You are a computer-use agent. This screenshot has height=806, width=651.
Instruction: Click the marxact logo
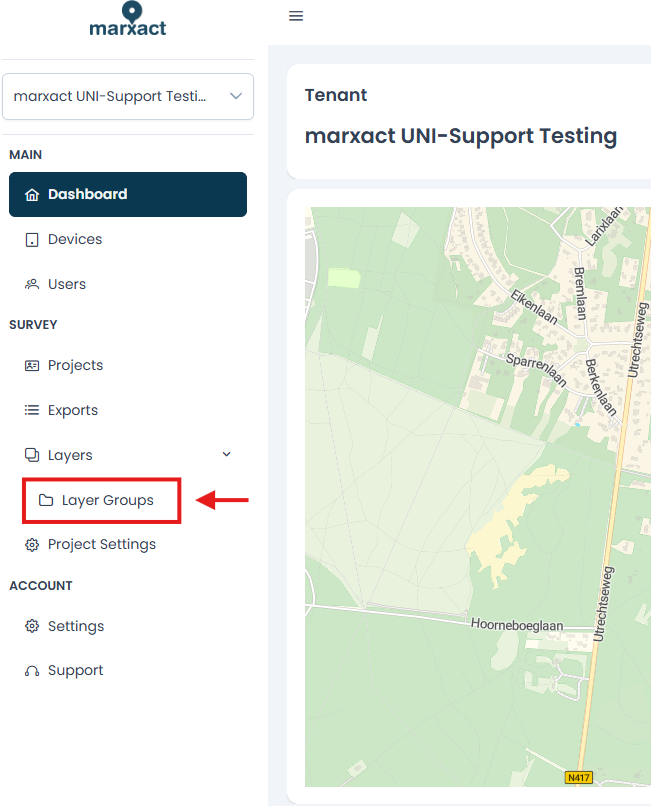pos(128,20)
